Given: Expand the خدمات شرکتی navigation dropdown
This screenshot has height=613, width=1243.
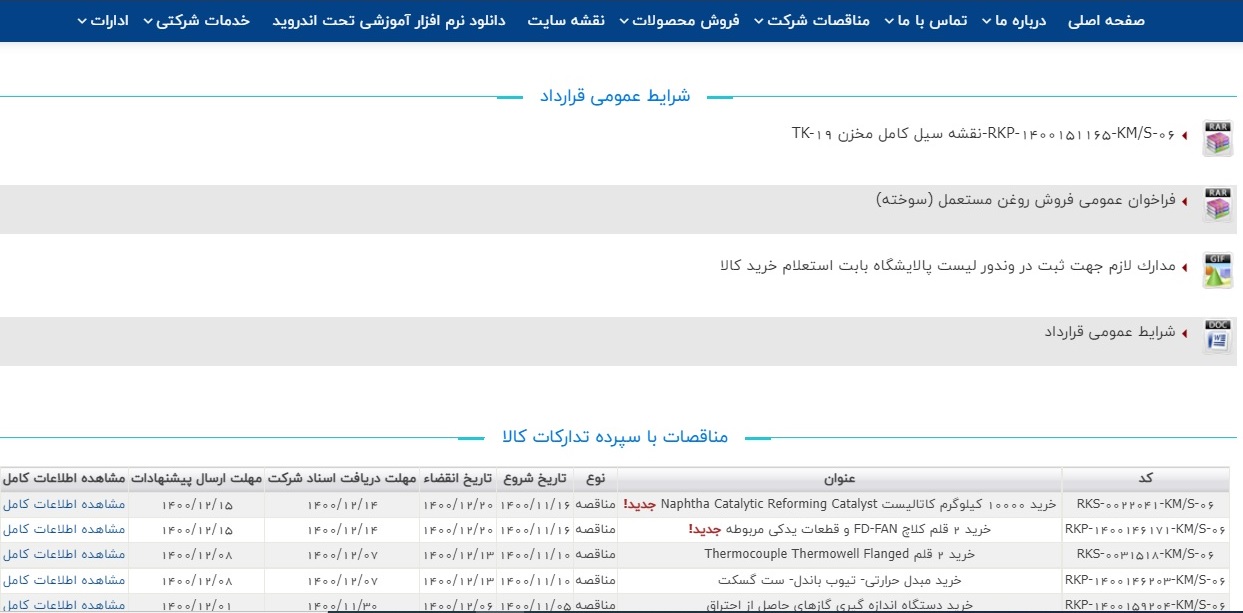Looking at the screenshot, I should coord(196,20).
